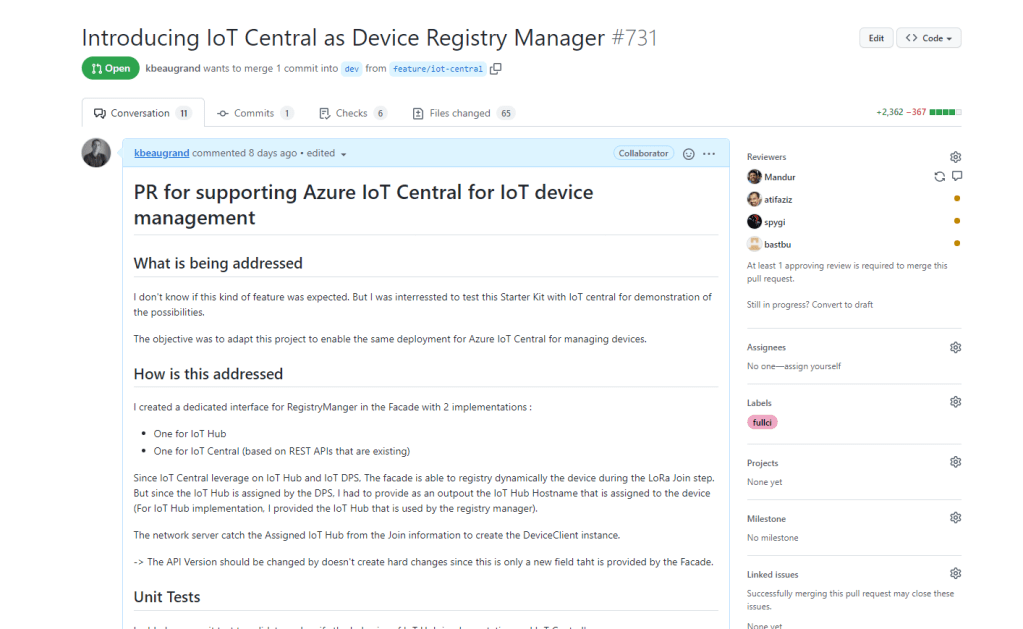Screen dimensions: 1023x629
Task: Click the Labels gear icon
Action: 955,402
